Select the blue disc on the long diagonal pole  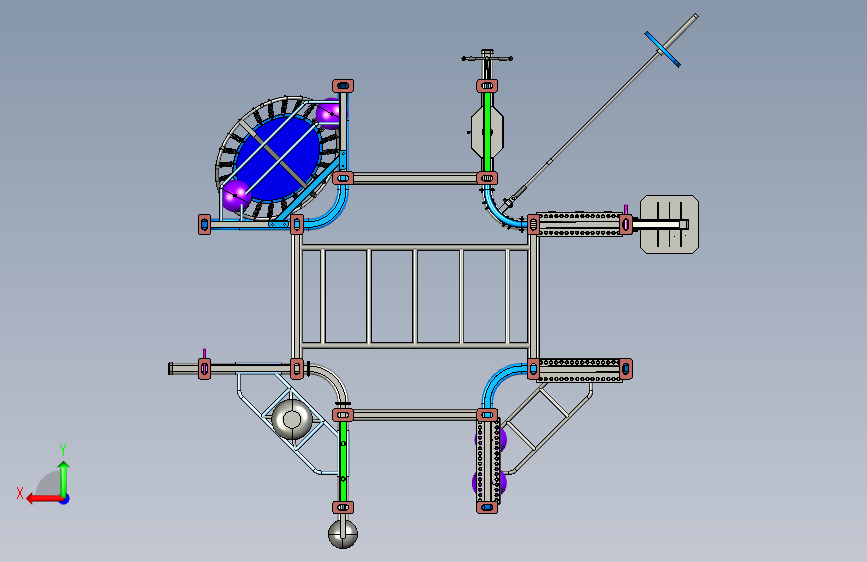662,49
